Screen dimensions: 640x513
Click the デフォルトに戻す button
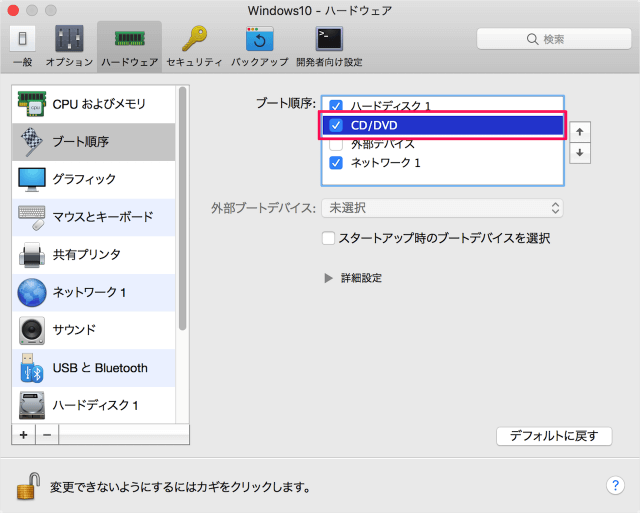coord(553,436)
